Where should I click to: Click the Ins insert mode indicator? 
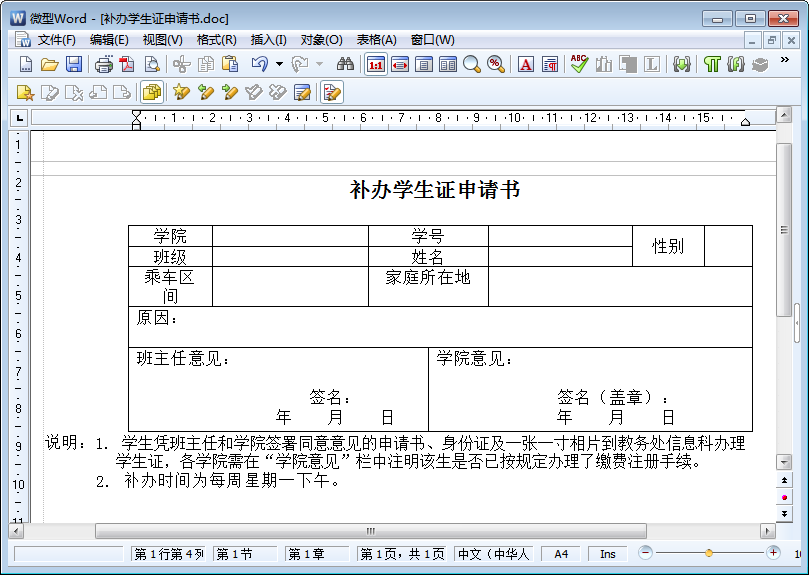click(608, 554)
